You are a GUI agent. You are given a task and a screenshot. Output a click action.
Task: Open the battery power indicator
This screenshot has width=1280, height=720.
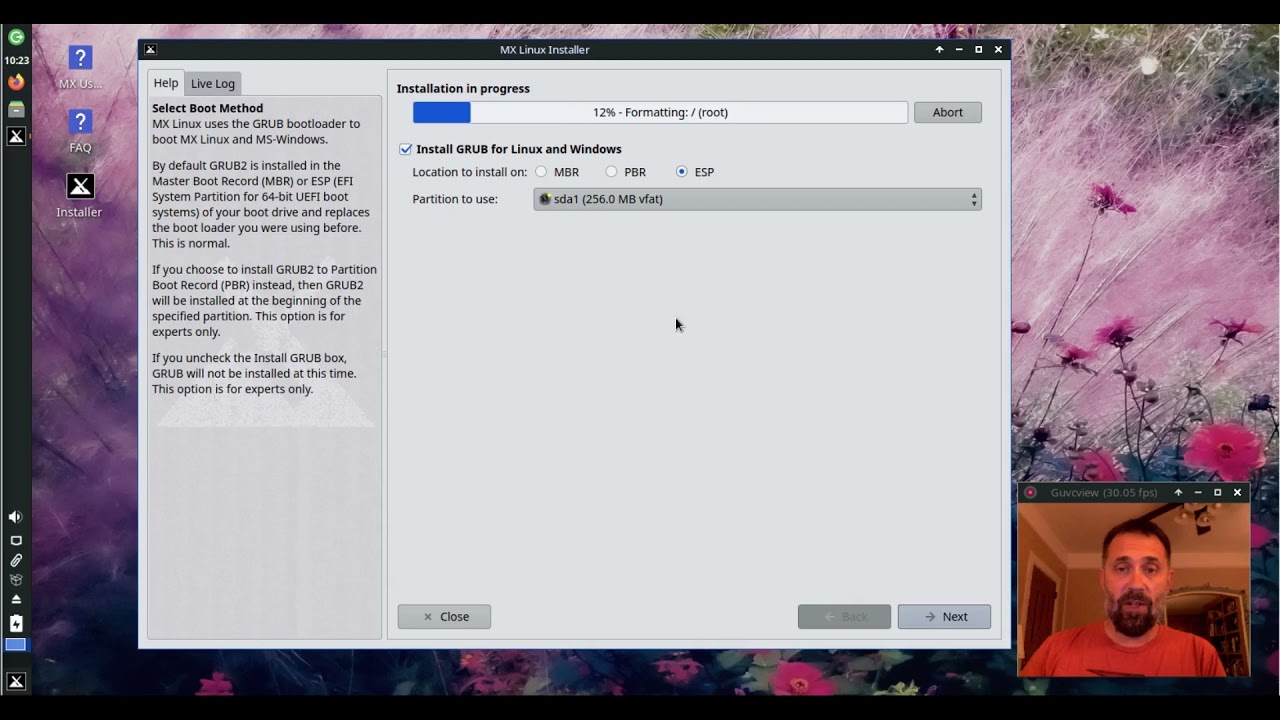pos(16,623)
